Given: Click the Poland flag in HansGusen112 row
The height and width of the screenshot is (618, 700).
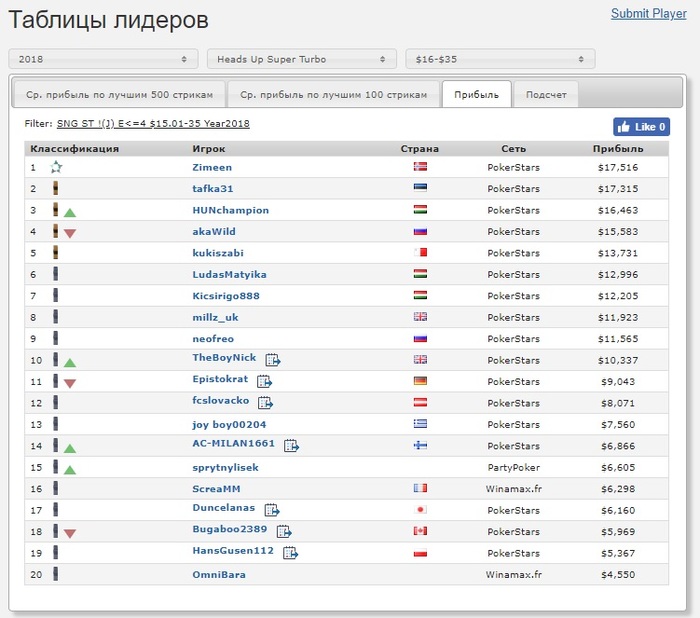Looking at the screenshot, I should point(420,552).
